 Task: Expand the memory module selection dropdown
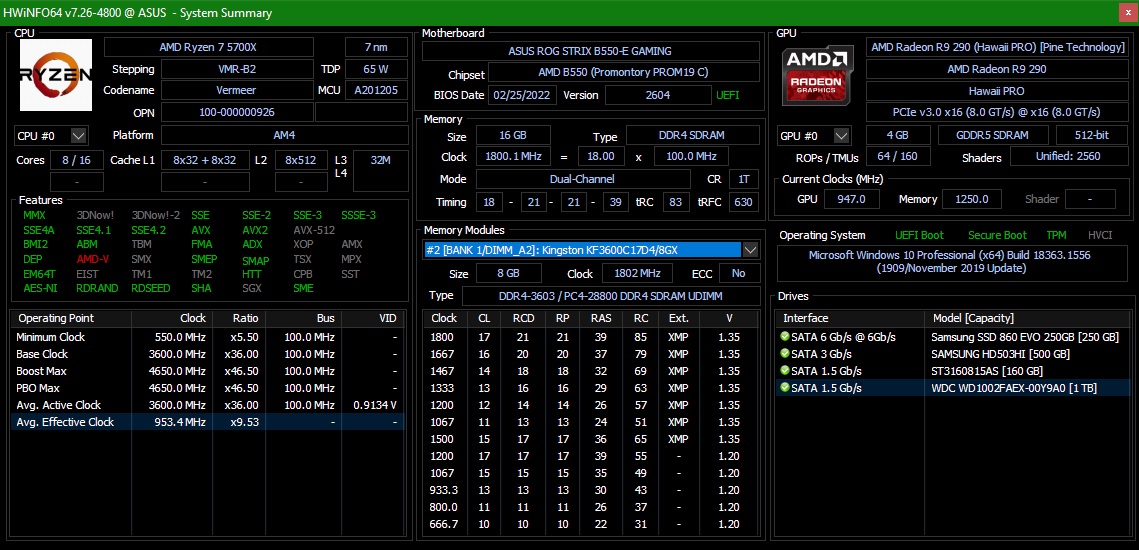click(x=751, y=250)
